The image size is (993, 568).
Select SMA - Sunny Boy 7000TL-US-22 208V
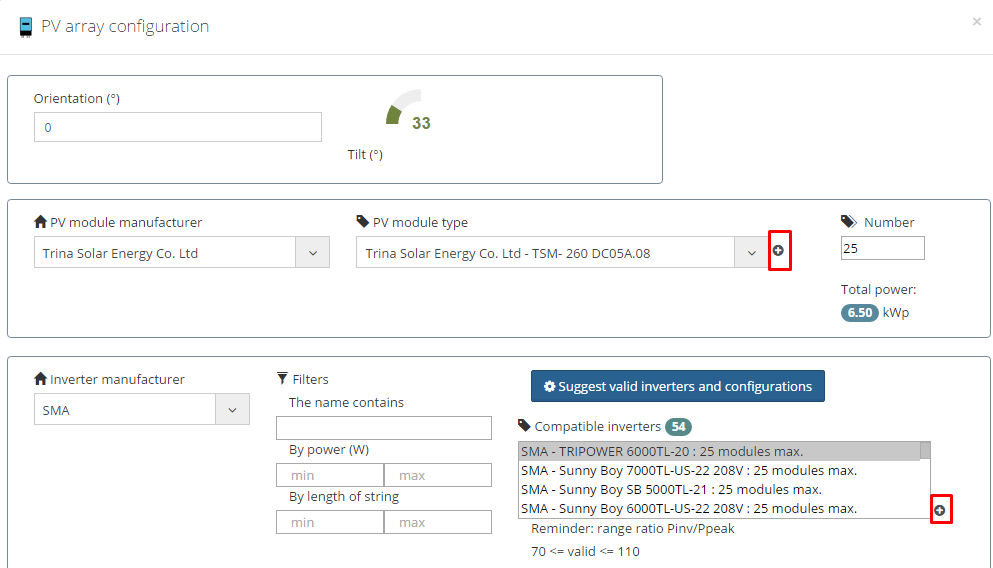point(719,470)
